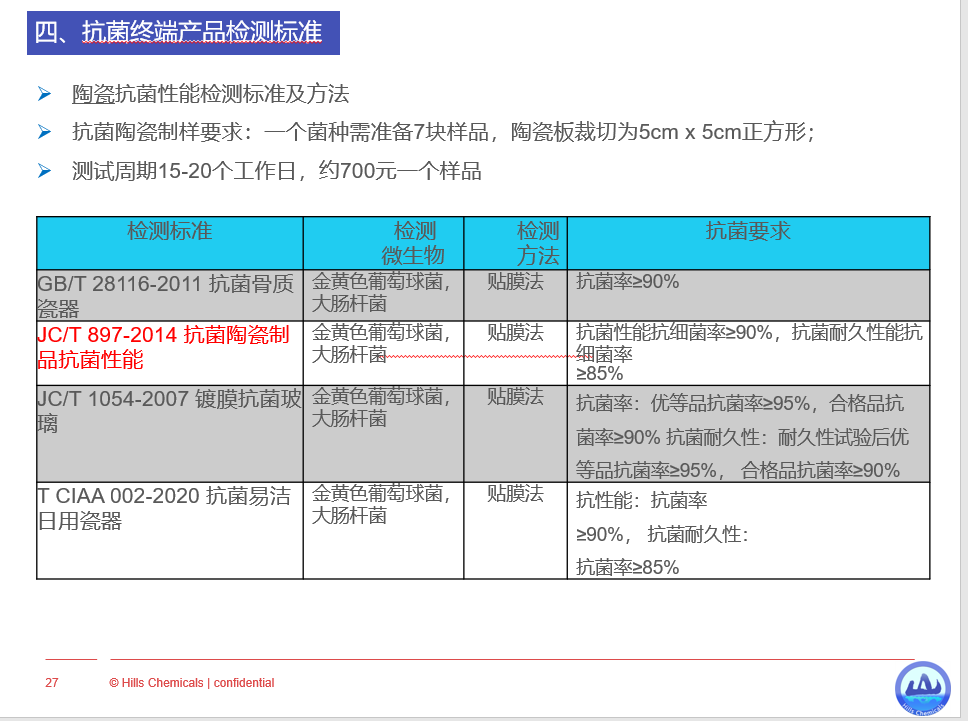Viewport: 968px width, 721px height.
Task: Click the arrow bullet before 抗菌陶瓷制样要求
Action: point(44,132)
